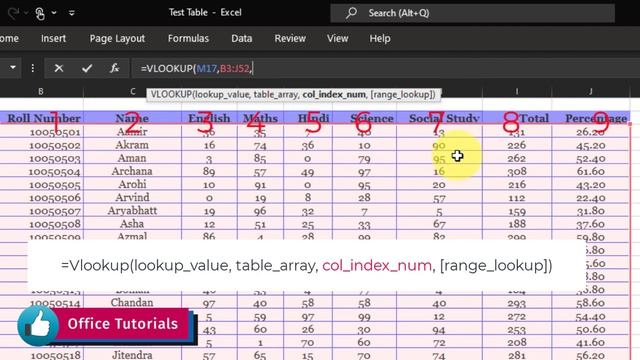Select the name cell Aman

(x=132, y=158)
